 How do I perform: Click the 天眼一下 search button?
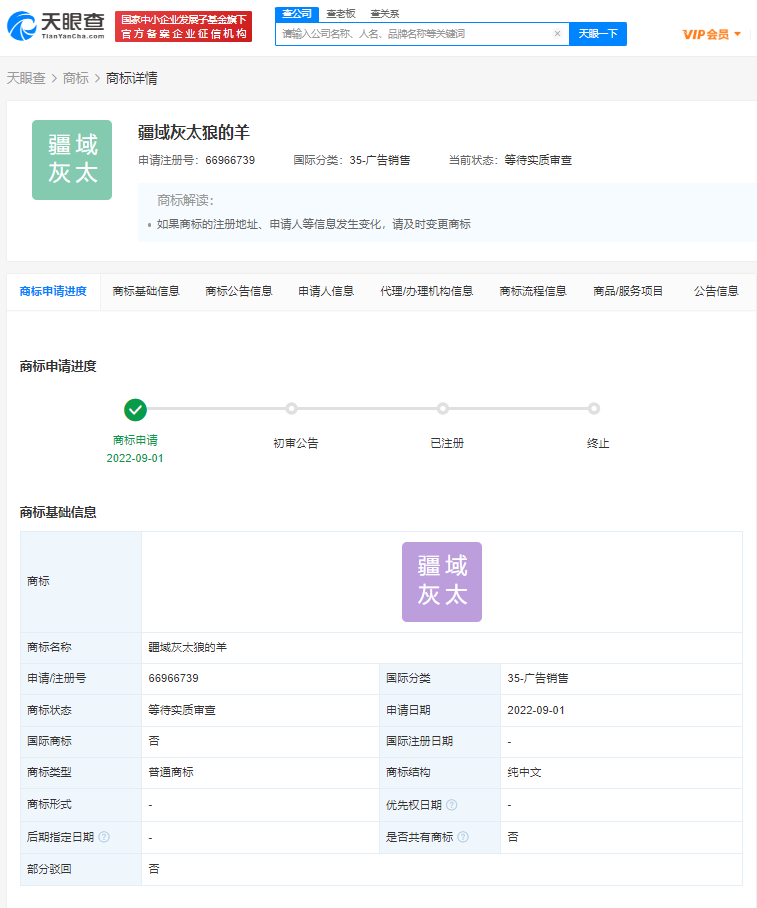598,34
